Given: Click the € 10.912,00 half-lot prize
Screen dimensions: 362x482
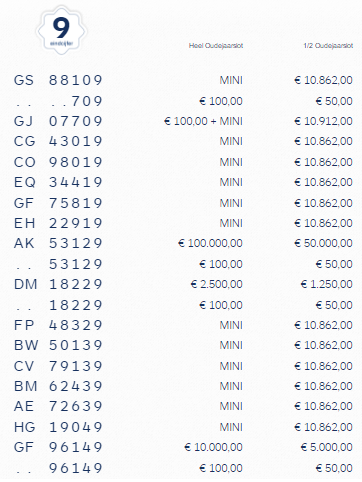Looking at the screenshot, I should pos(323,121).
